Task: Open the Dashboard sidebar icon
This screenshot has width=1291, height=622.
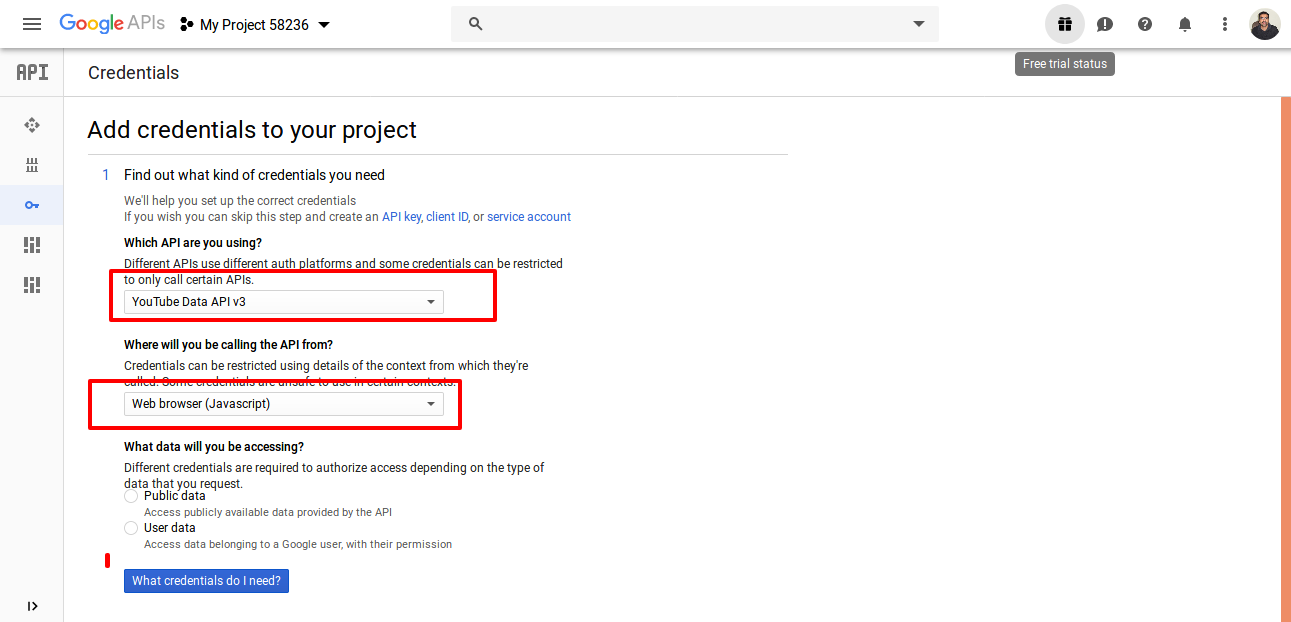Action: 32,125
